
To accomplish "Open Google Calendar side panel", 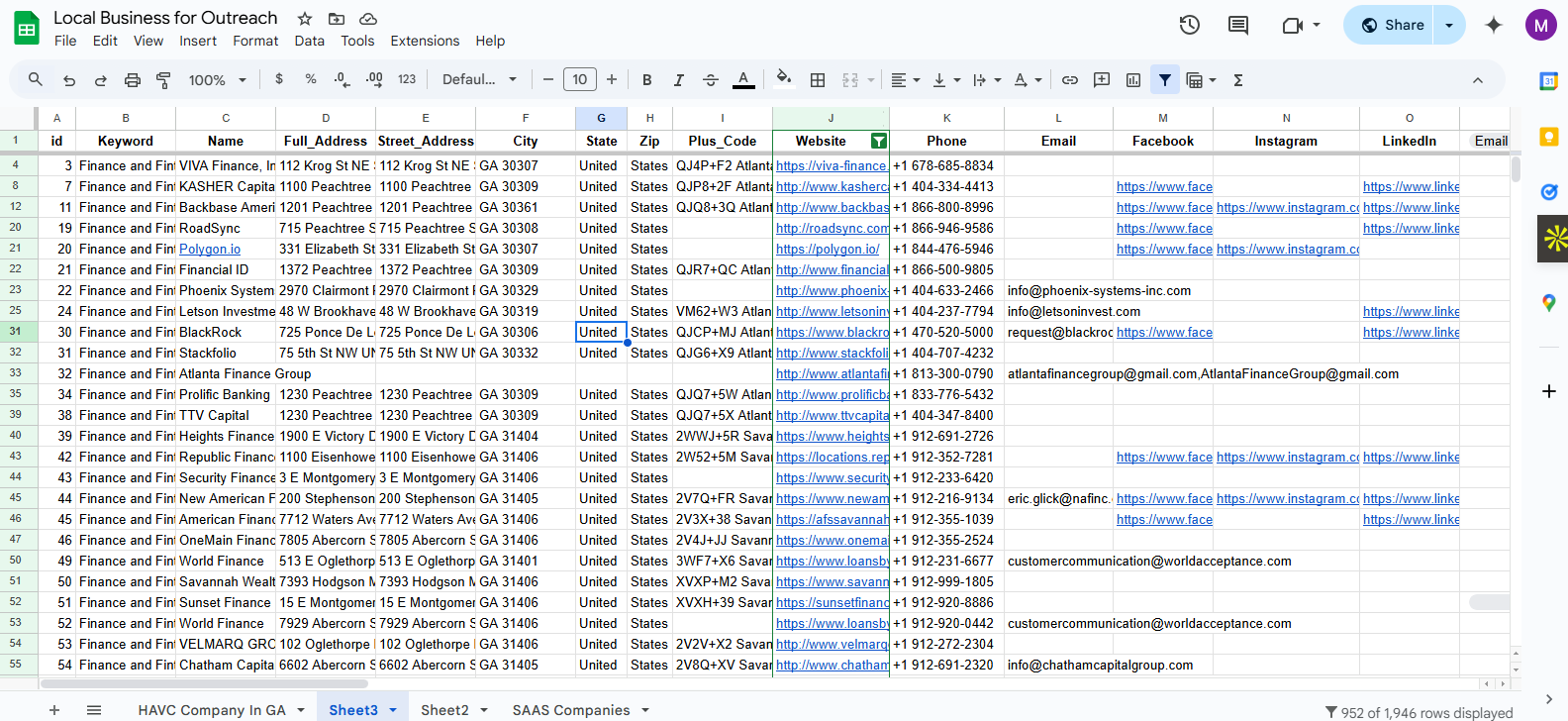I will 1549,81.
